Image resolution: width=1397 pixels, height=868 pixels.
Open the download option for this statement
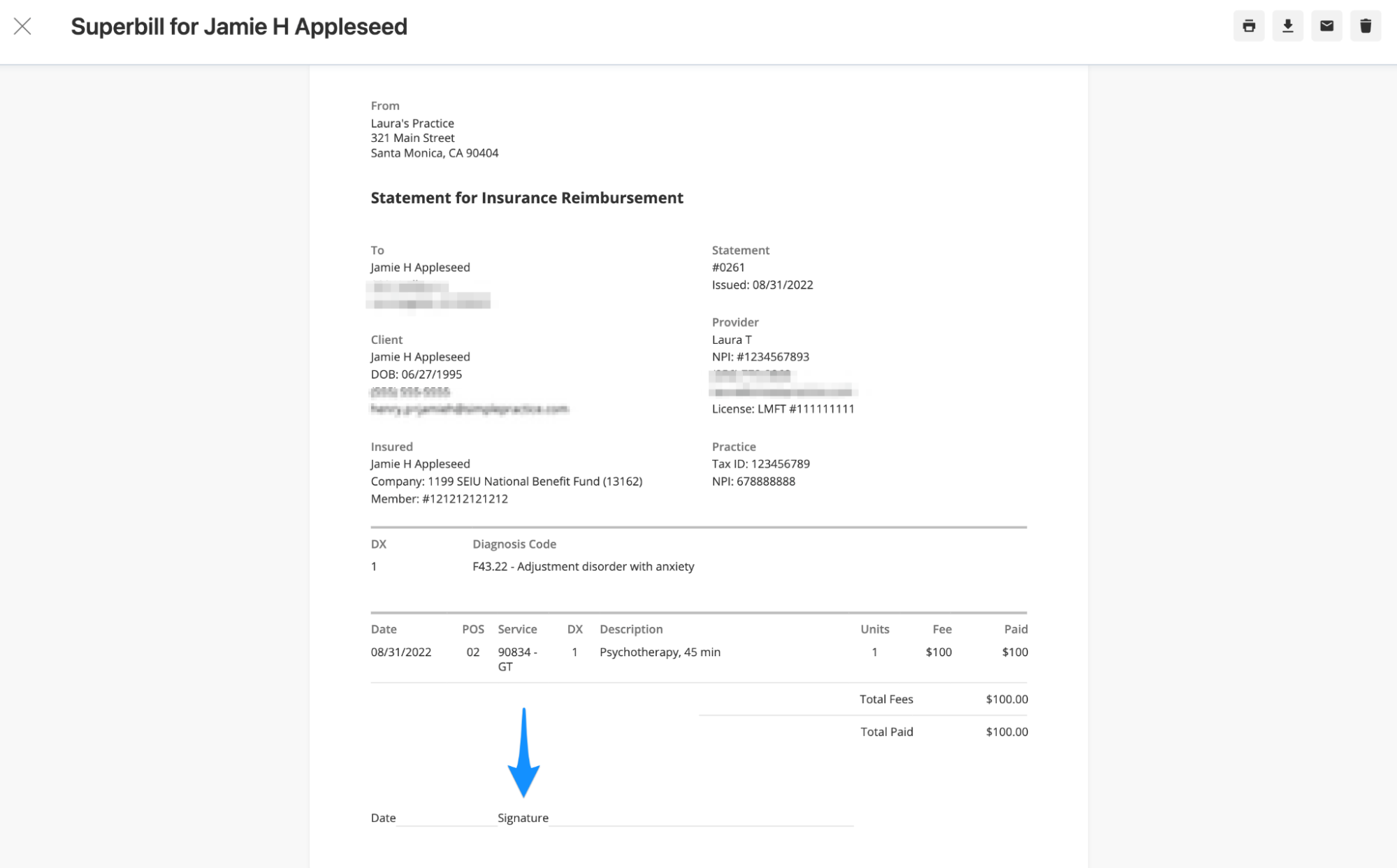click(1288, 25)
